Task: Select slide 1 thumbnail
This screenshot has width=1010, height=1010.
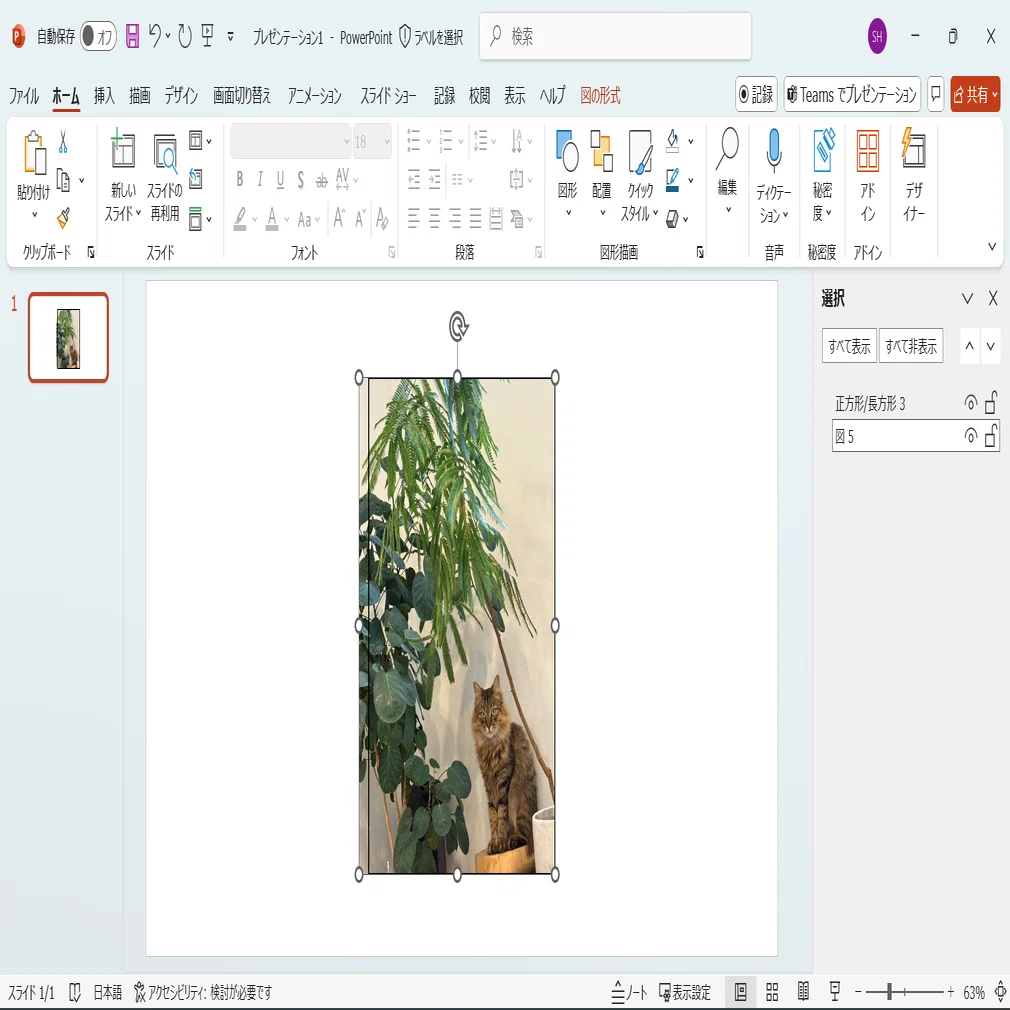Action: 68,338
